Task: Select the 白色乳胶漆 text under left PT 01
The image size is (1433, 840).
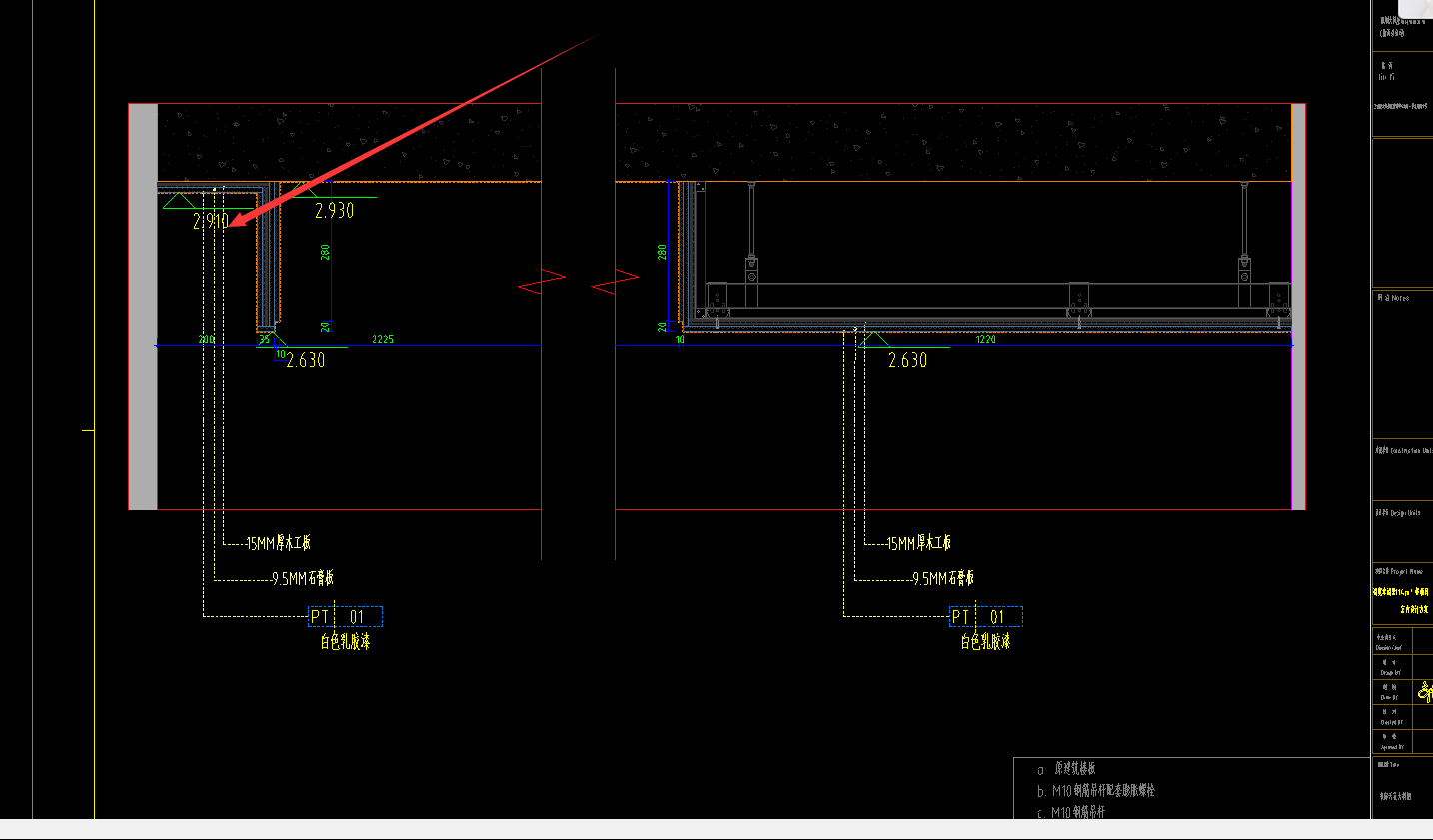Action: point(345,642)
